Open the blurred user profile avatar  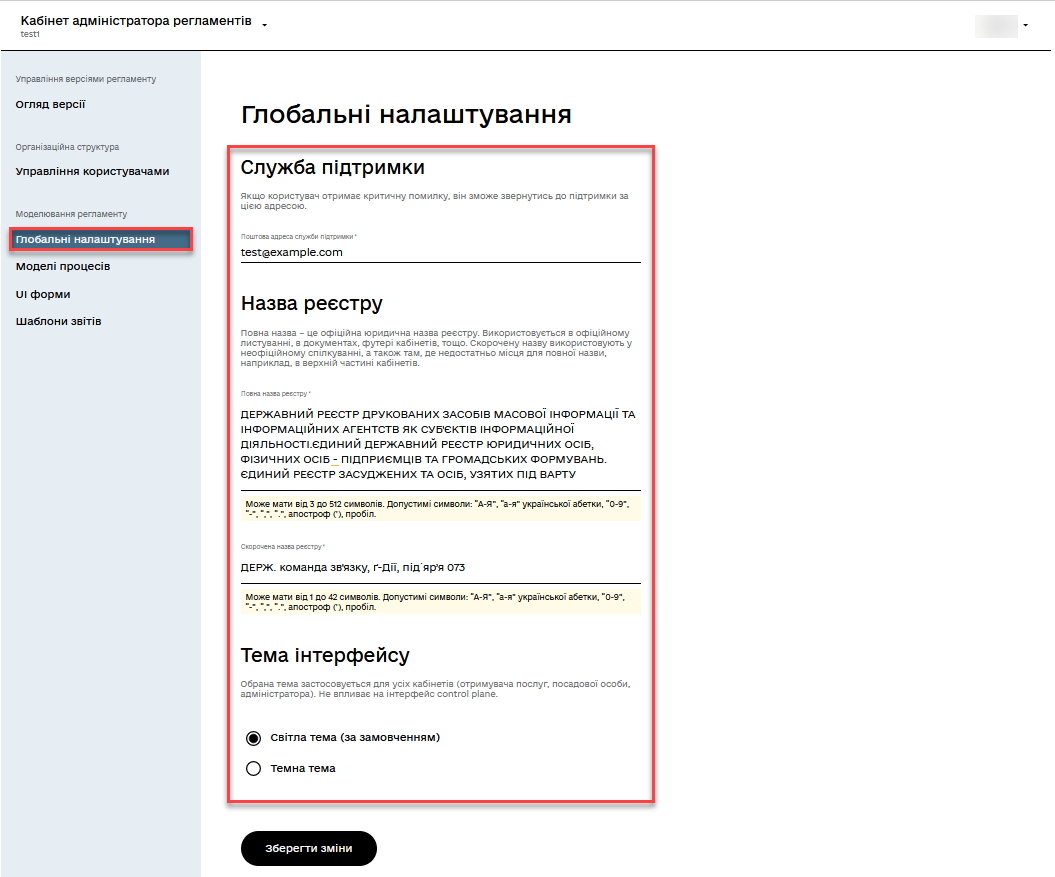(996, 26)
